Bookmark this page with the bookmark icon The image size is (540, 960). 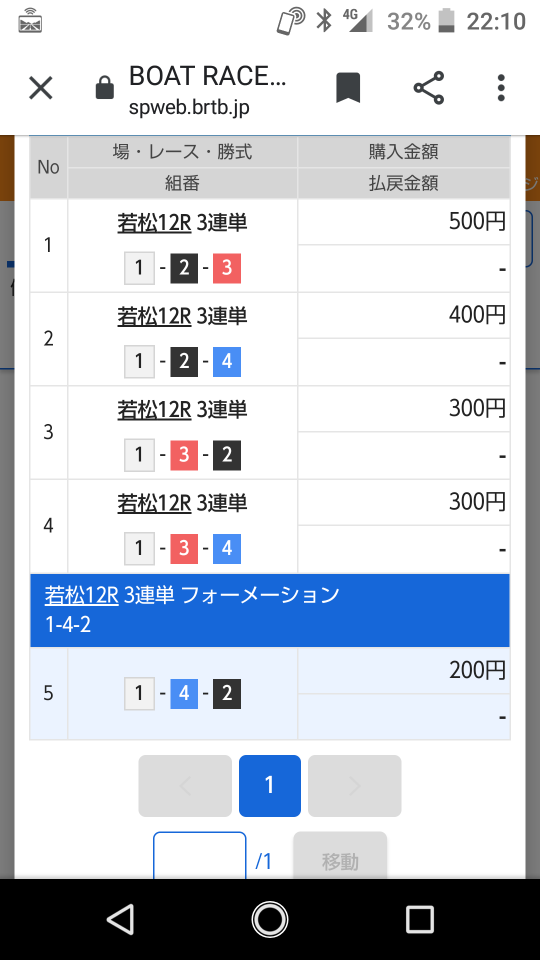coord(348,88)
